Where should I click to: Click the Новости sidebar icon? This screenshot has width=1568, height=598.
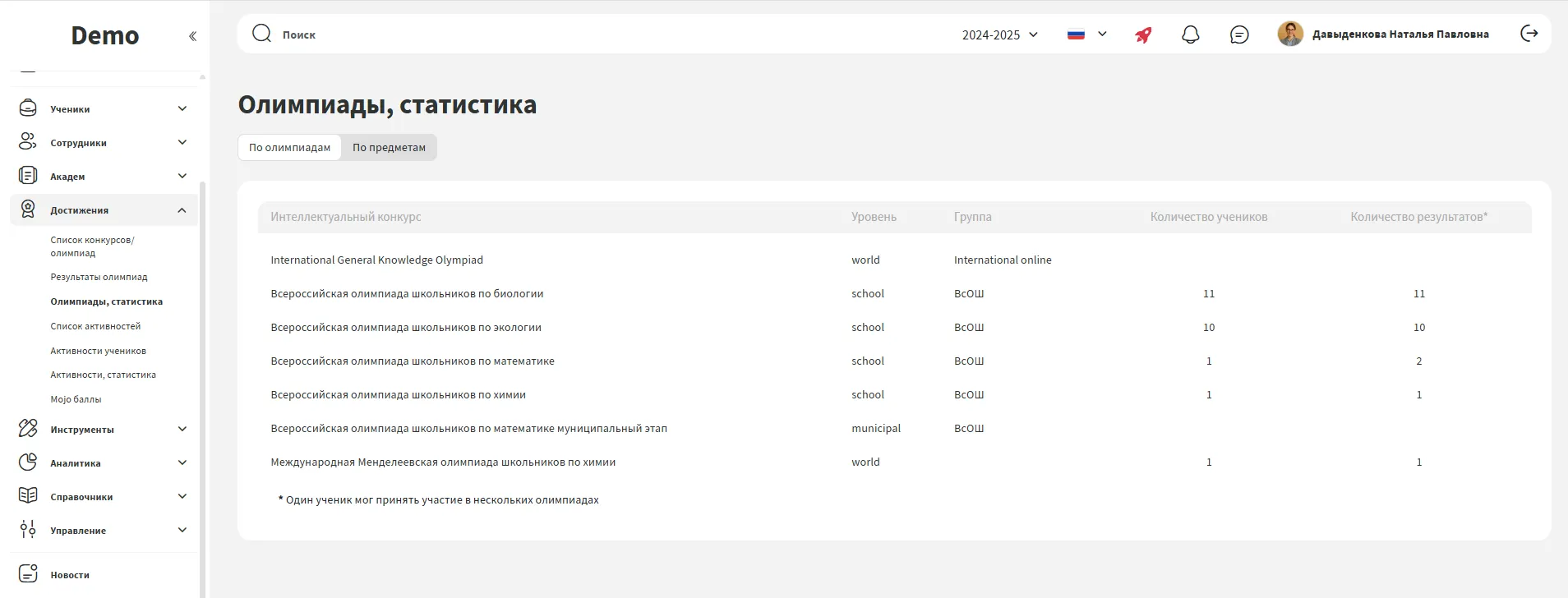coord(28,574)
